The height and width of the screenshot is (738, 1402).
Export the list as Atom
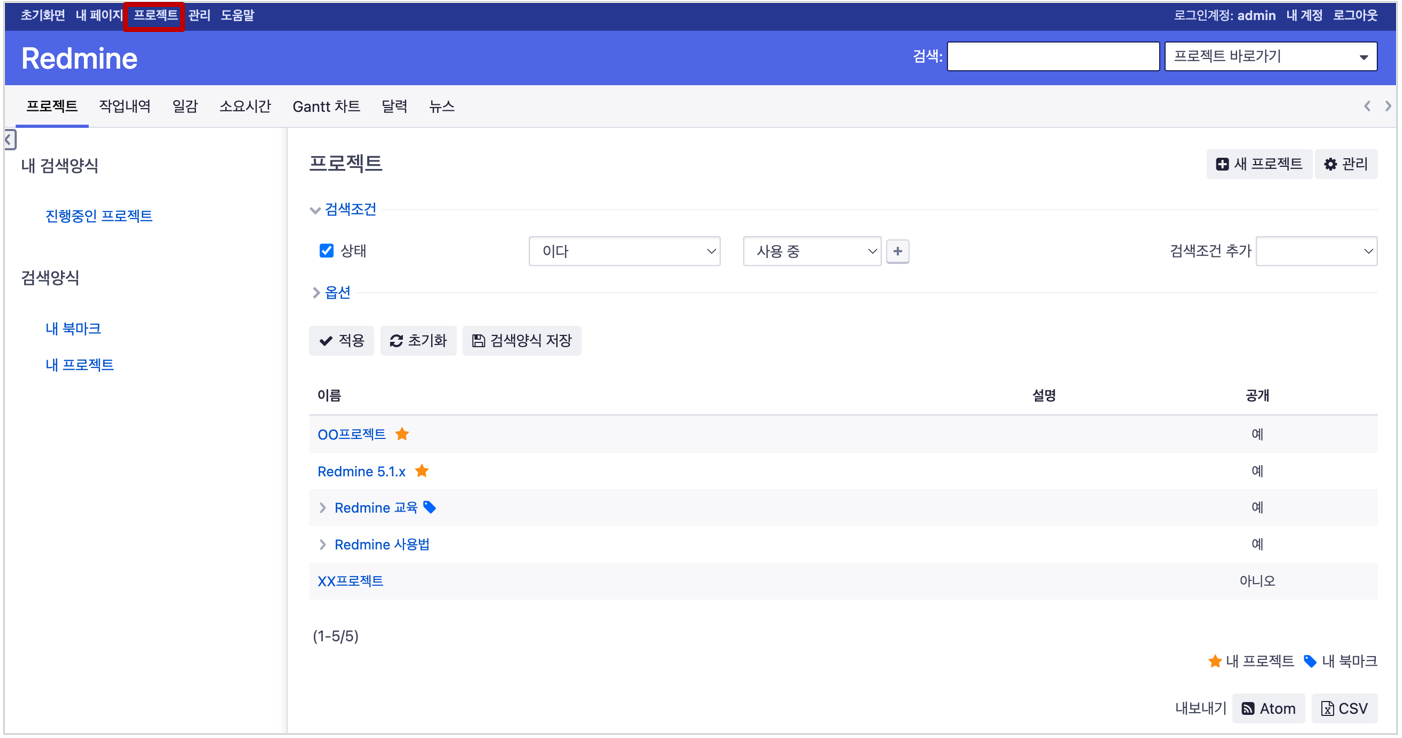[1269, 708]
